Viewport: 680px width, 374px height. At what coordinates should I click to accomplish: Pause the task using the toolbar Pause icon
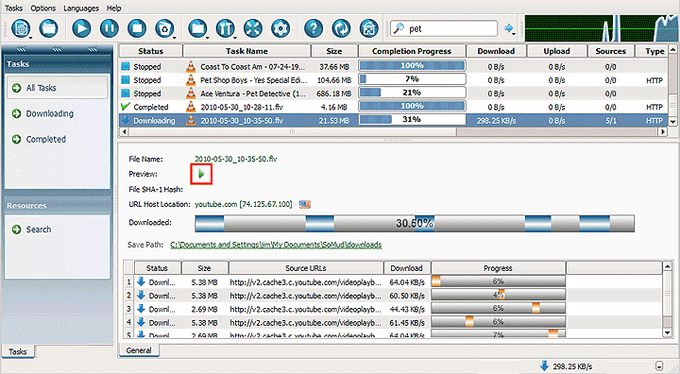(109, 29)
